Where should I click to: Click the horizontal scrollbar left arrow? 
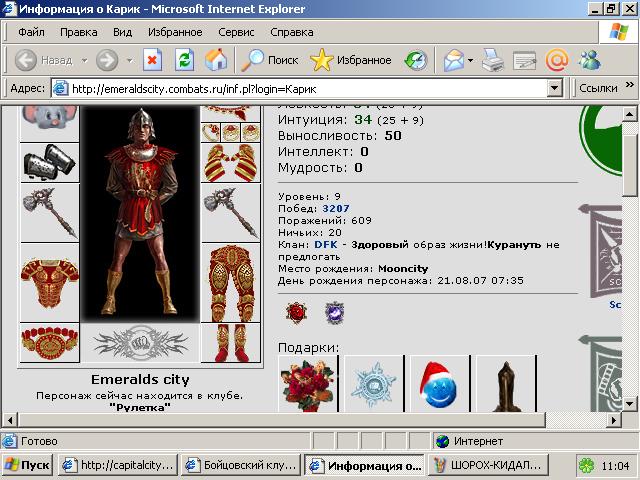[x=10, y=420]
